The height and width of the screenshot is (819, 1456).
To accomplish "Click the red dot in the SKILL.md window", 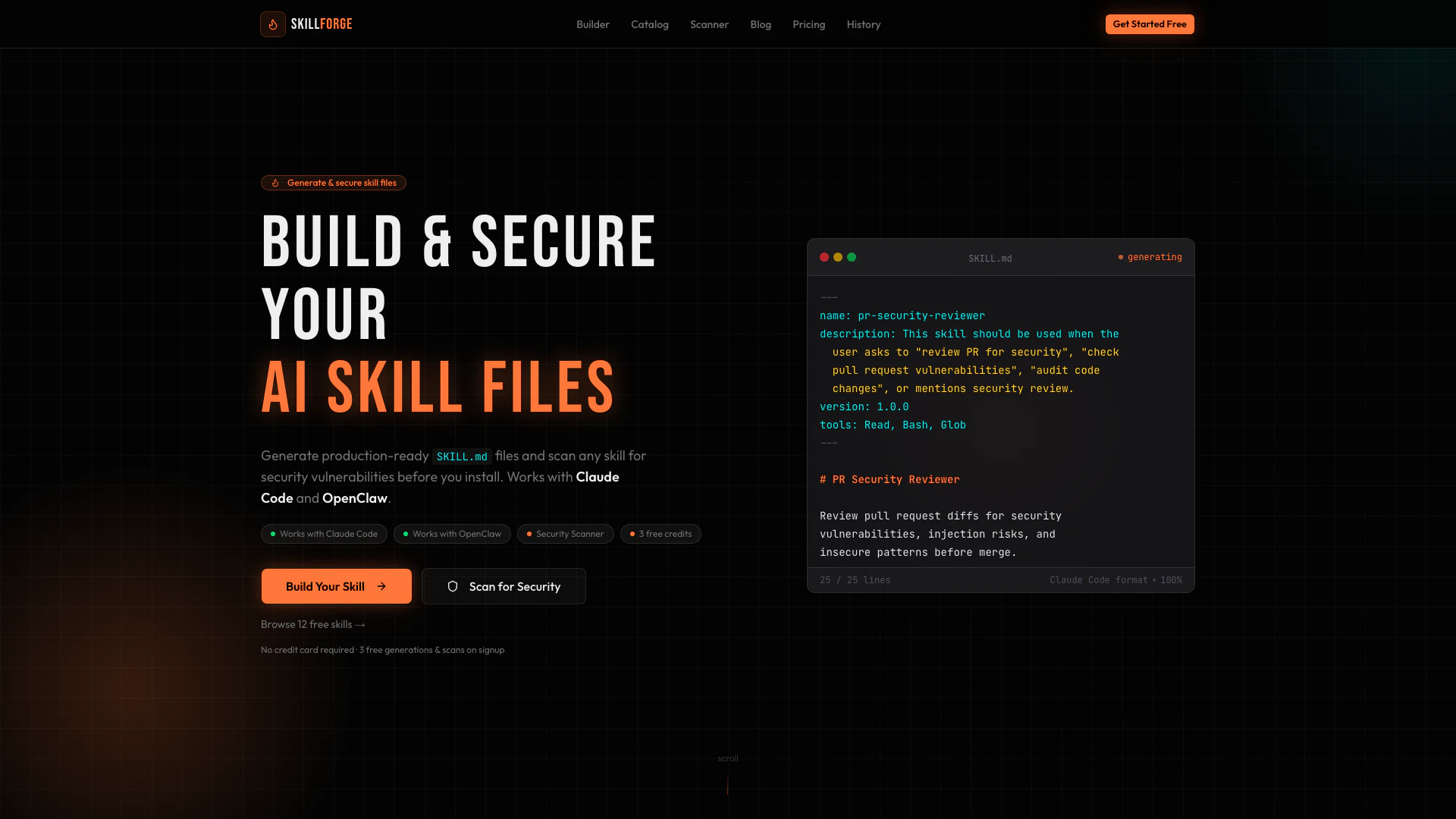I will click(824, 257).
